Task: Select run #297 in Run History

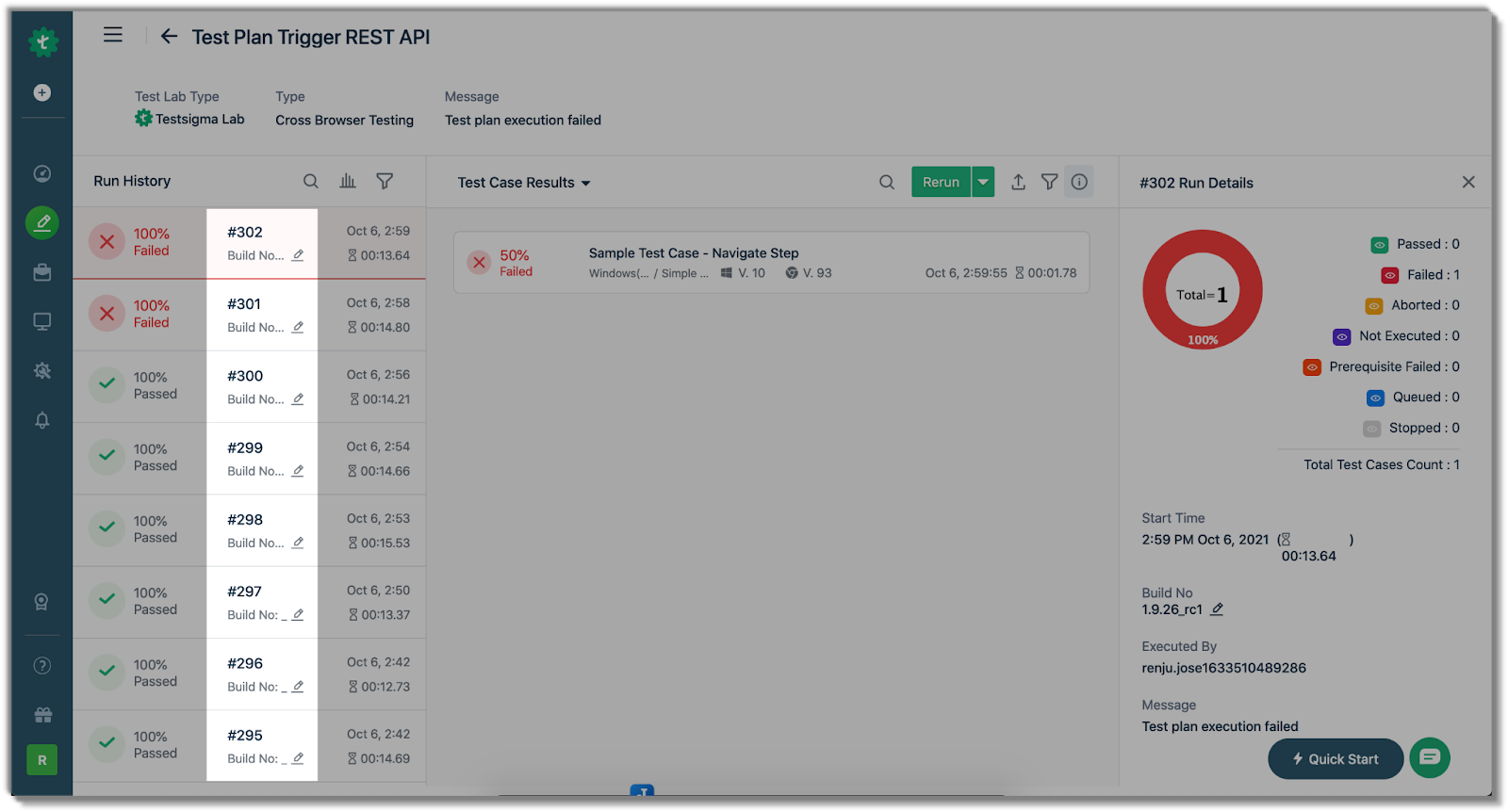Action: coord(250,602)
